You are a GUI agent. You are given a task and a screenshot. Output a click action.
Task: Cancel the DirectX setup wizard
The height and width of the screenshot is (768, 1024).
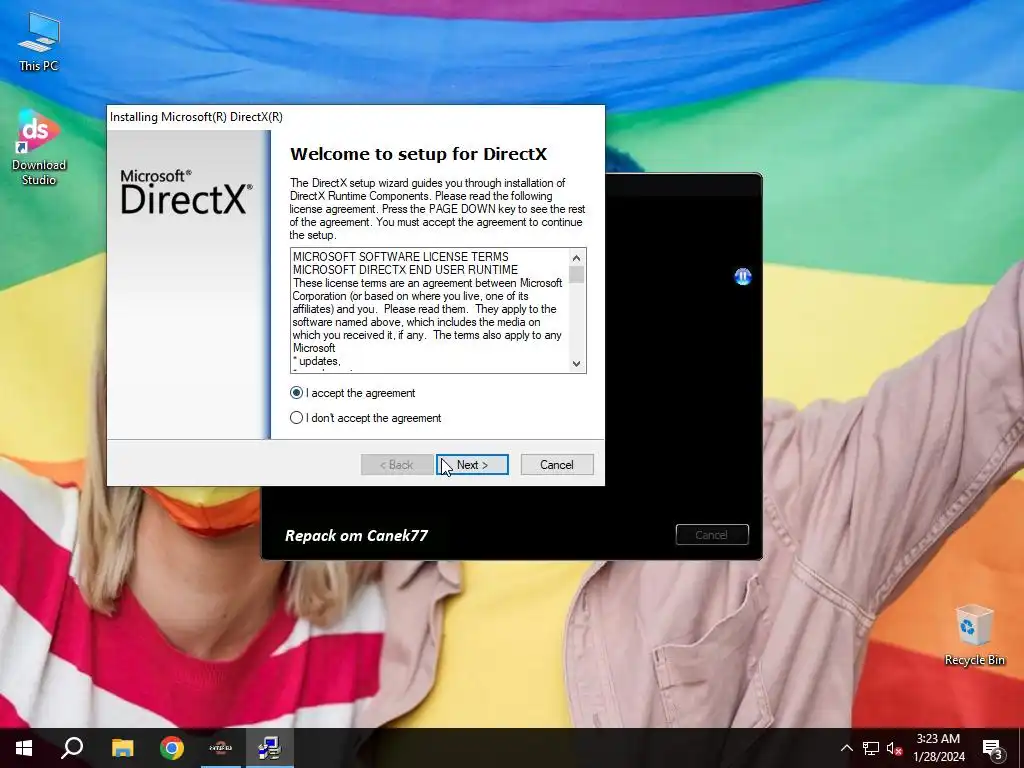(x=557, y=464)
